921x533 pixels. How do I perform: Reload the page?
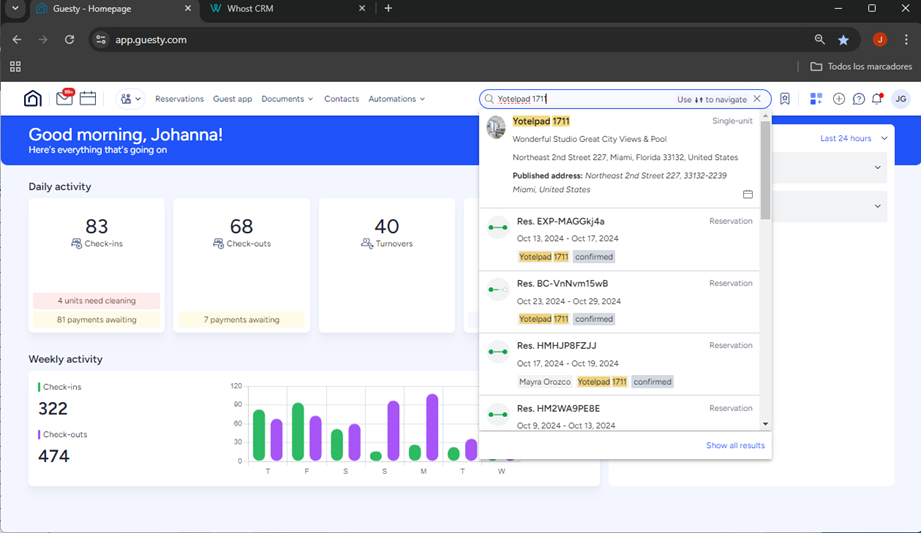click(x=69, y=39)
